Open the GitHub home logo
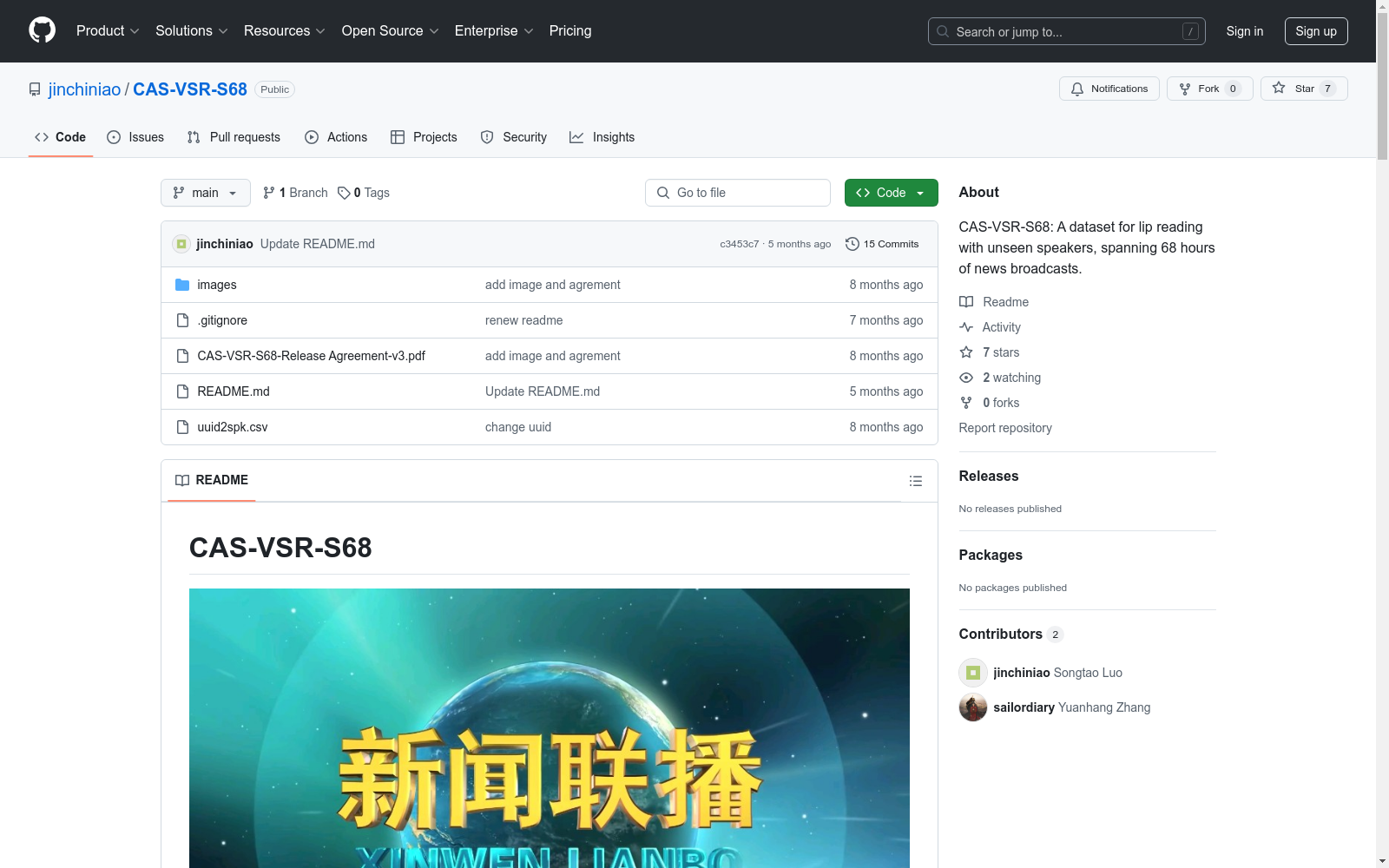 [x=42, y=30]
